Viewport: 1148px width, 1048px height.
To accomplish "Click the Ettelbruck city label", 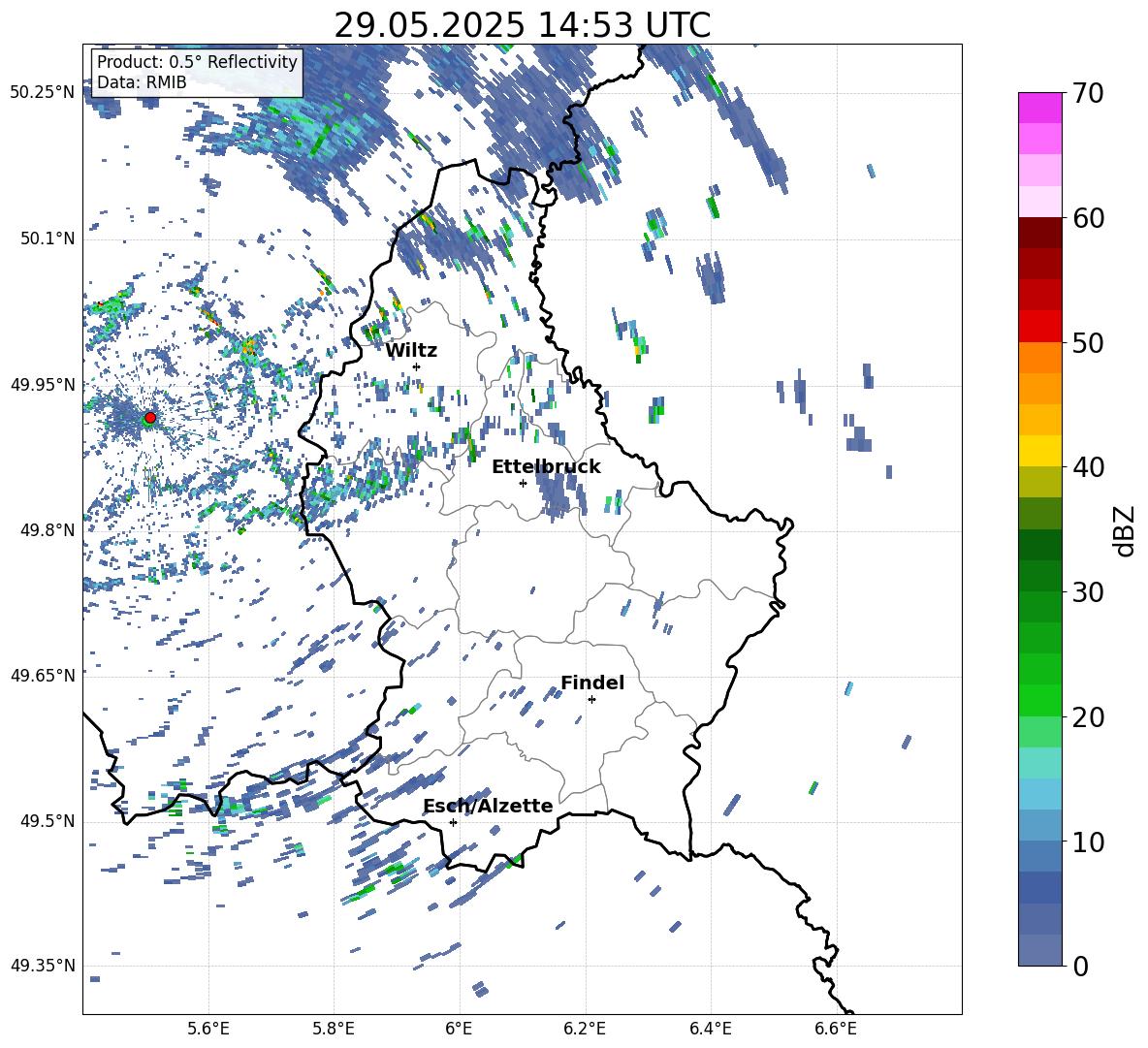I will [x=546, y=467].
